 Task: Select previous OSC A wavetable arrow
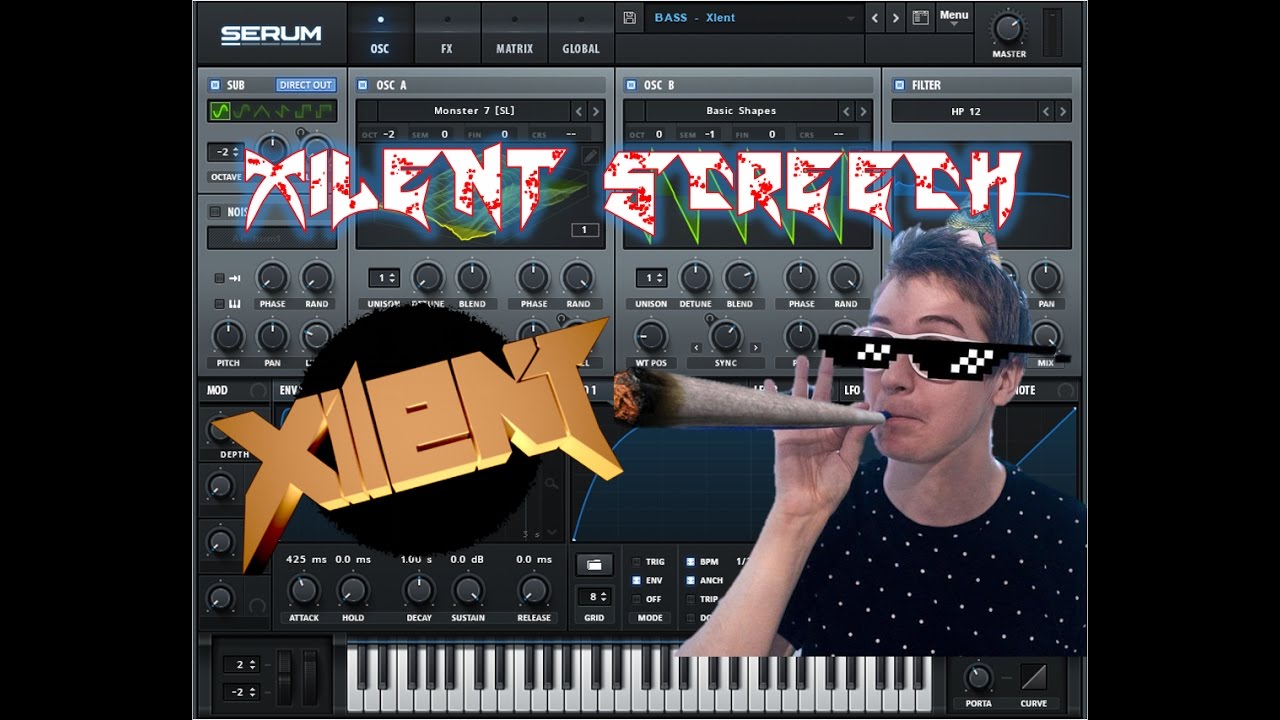pos(578,111)
